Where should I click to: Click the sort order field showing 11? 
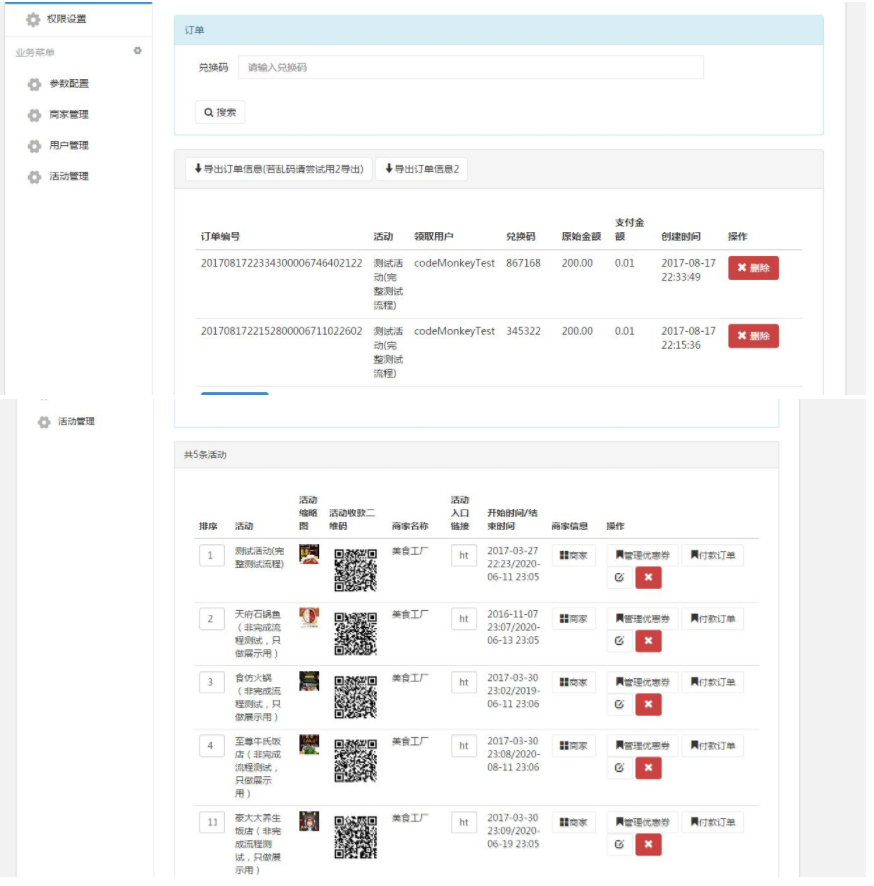211,822
